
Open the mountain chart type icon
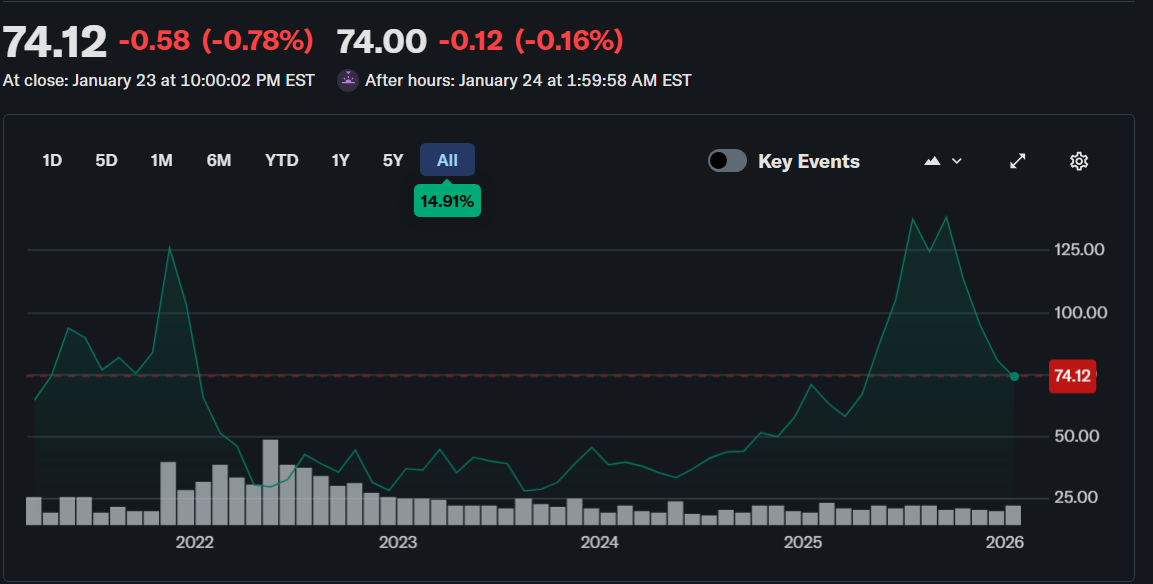[932, 161]
